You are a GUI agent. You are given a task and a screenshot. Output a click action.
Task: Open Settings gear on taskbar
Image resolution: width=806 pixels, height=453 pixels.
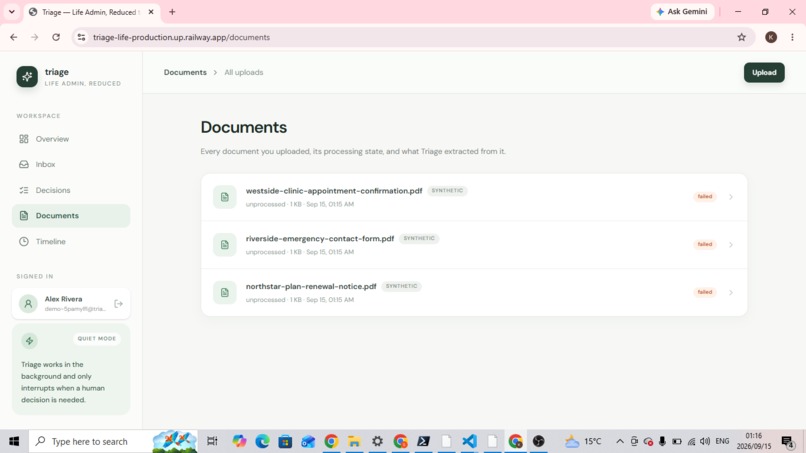pos(377,441)
